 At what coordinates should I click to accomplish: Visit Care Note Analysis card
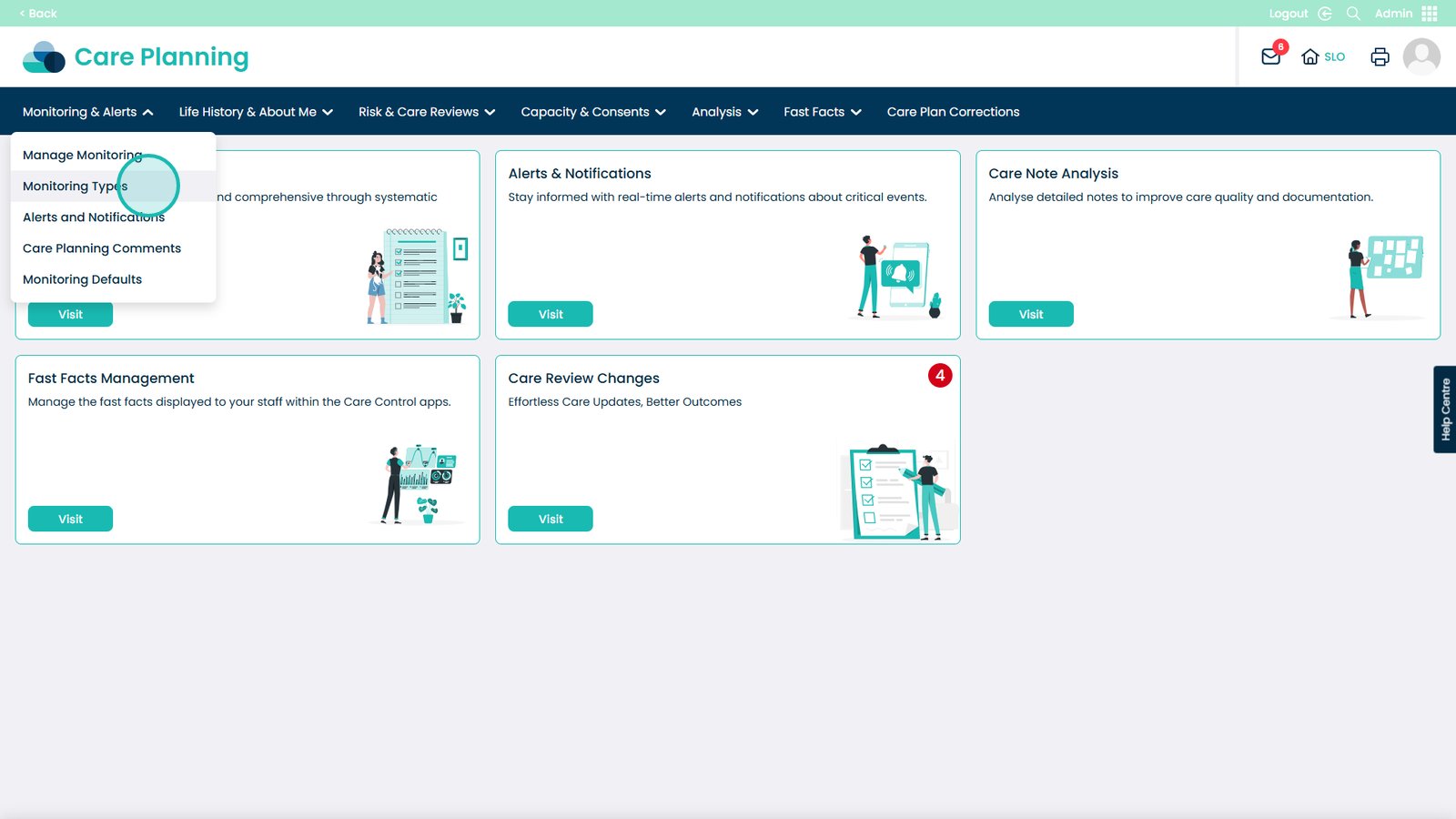1030,314
